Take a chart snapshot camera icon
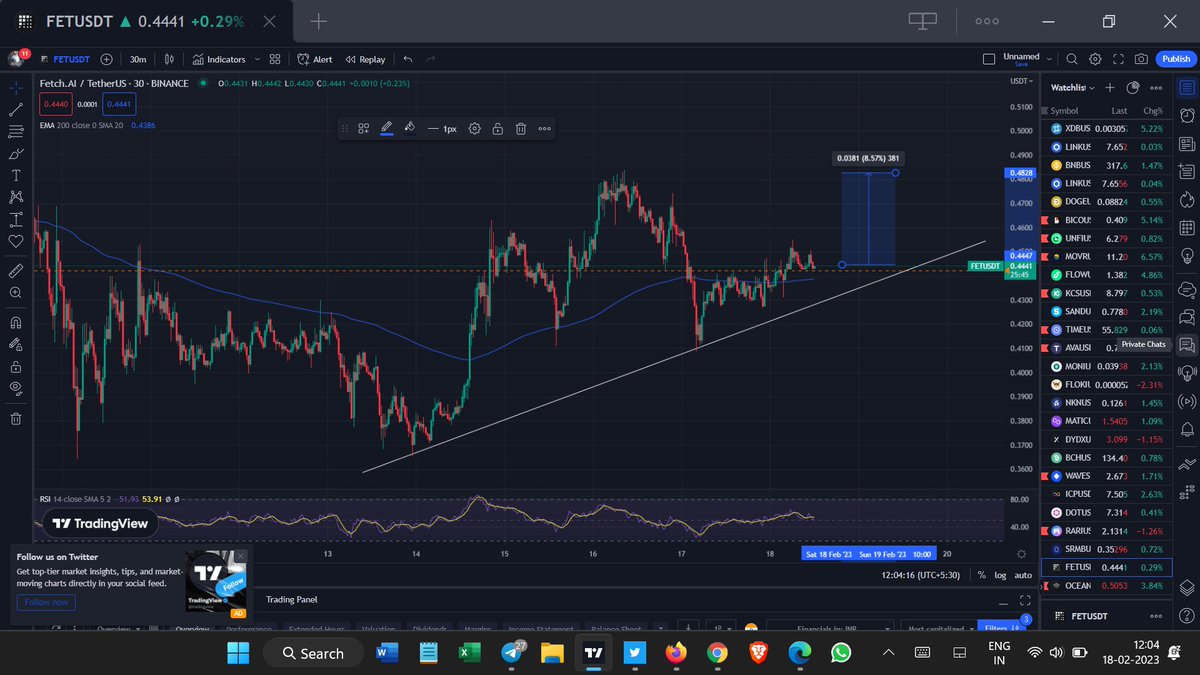1200x675 pixels. tap(1141, 59)
